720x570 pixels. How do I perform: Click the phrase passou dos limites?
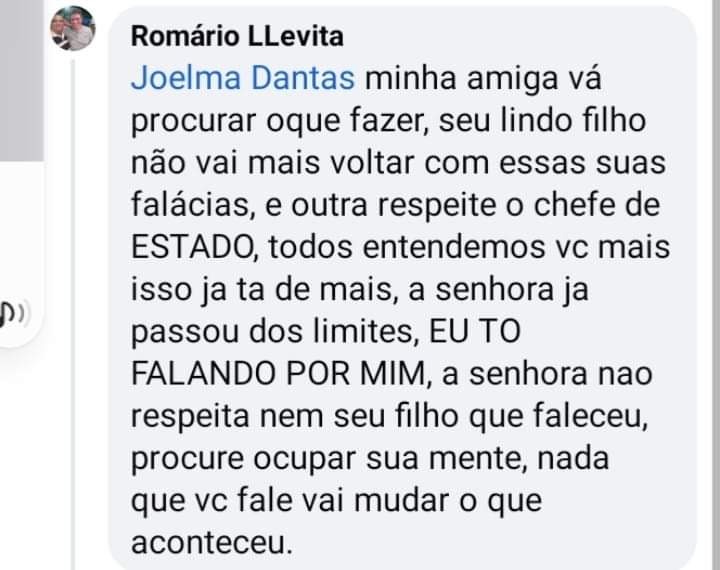tap(272, 332)
